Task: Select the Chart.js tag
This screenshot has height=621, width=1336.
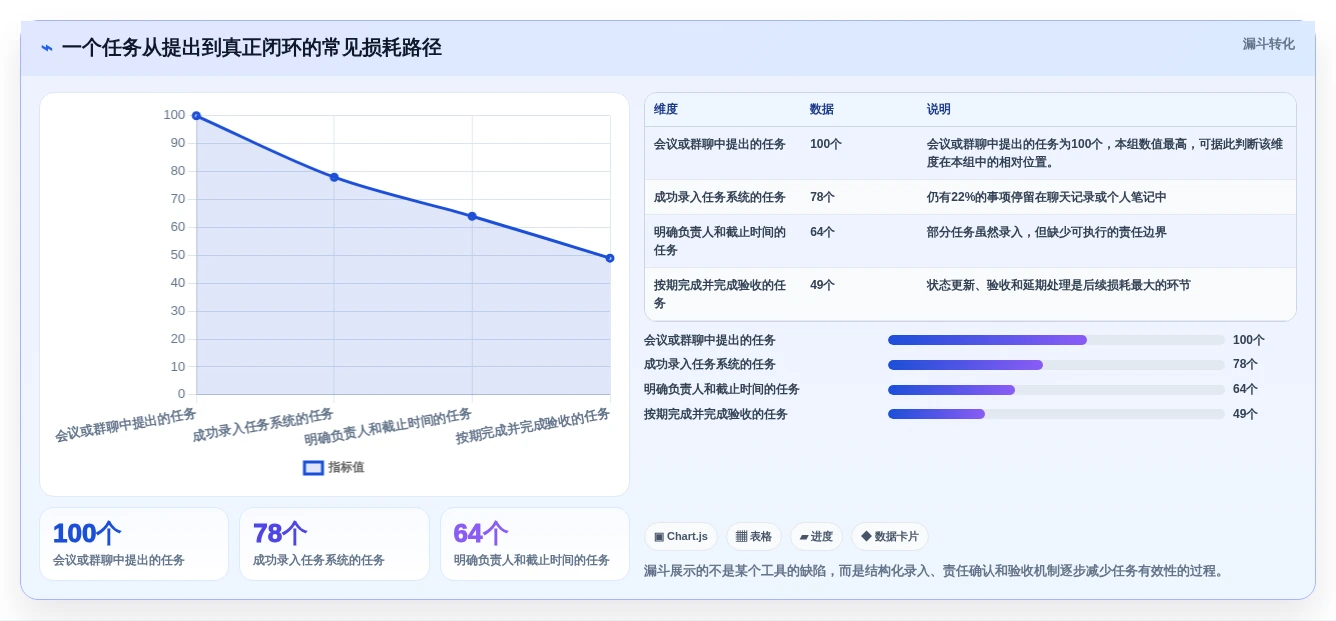Action: pos(681,537)
